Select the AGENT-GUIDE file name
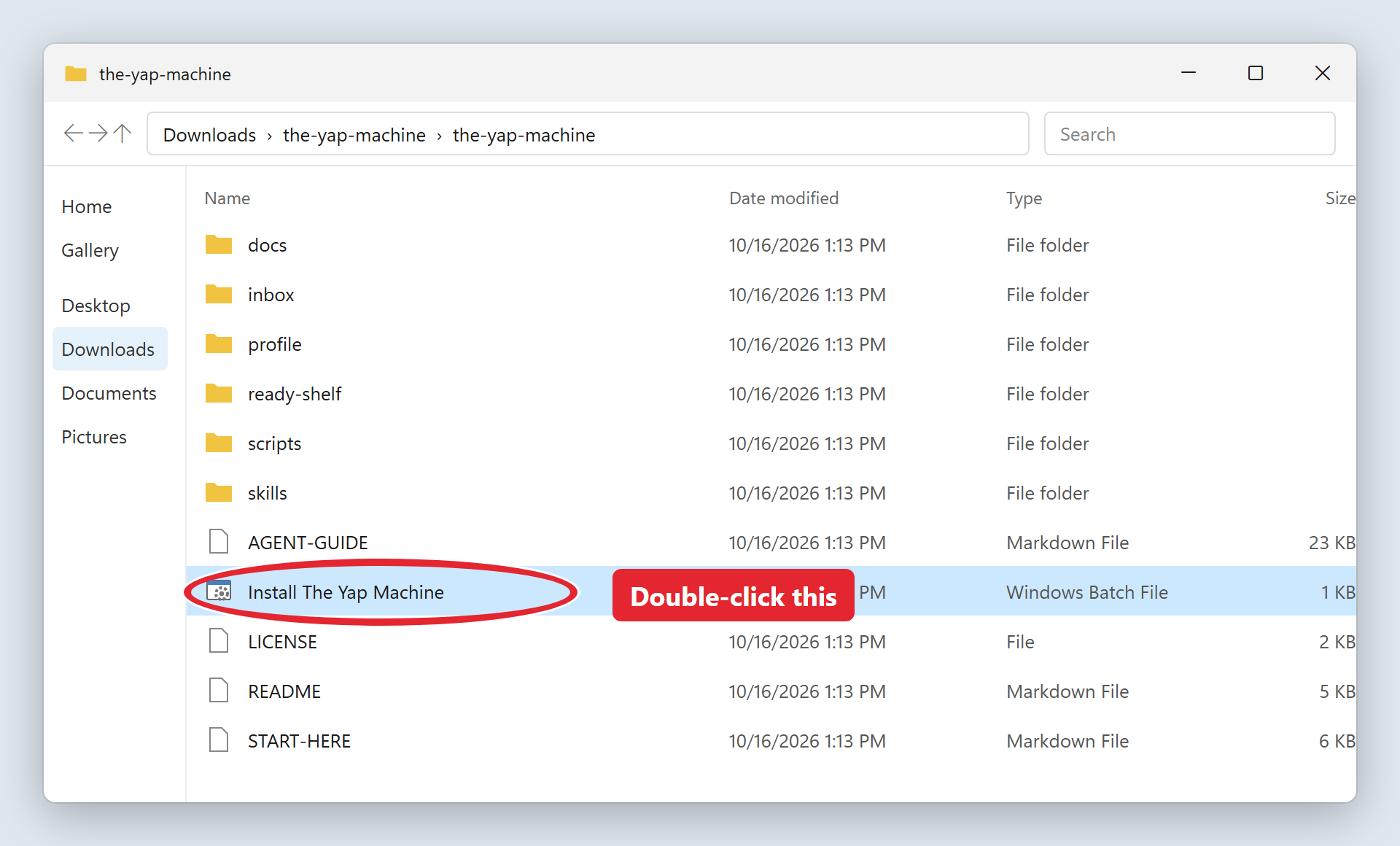The width and height of the screenshot is (1400, 846). pos(308,543)
